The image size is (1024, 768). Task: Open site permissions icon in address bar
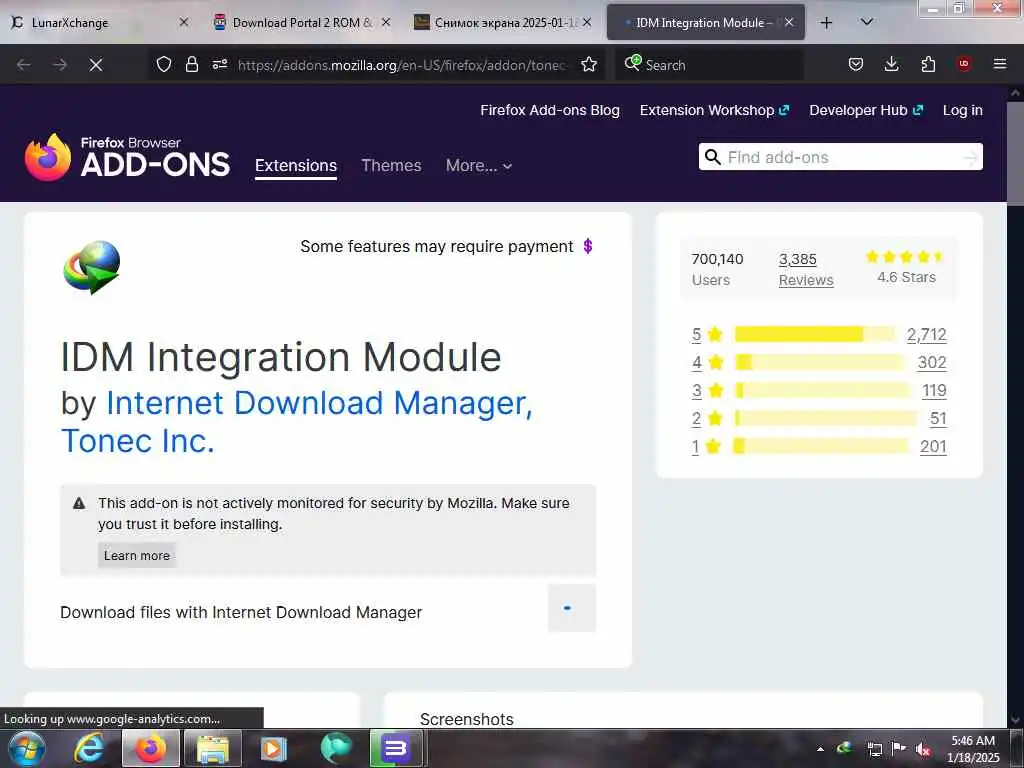tap(220, 64)
